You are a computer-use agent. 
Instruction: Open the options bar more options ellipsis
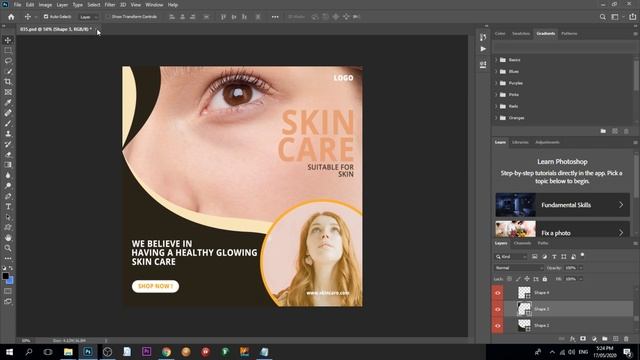tap(275, 17)
